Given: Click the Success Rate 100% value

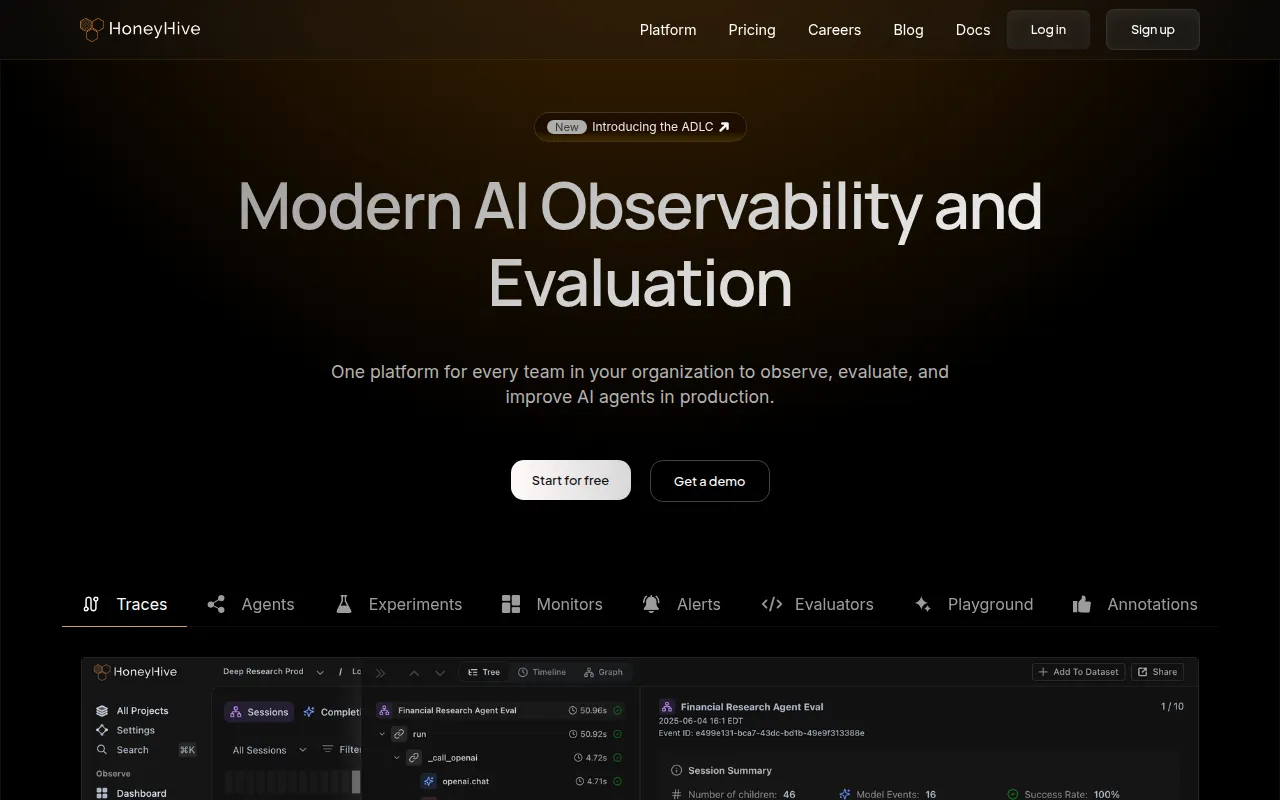Looking at the screenshot, I should (1107, 794).
